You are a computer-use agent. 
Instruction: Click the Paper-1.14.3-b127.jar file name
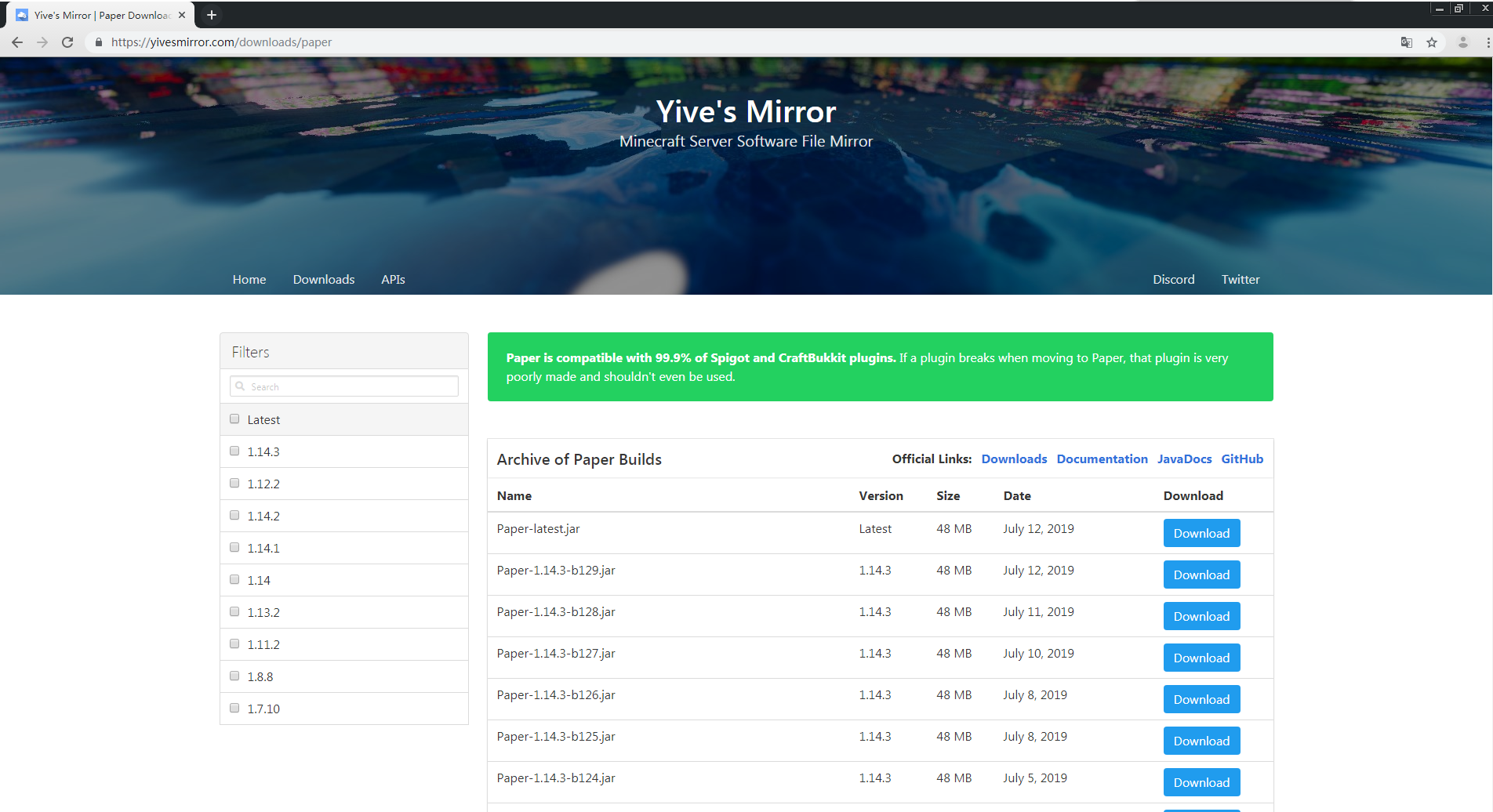click(x=556, y=654)
